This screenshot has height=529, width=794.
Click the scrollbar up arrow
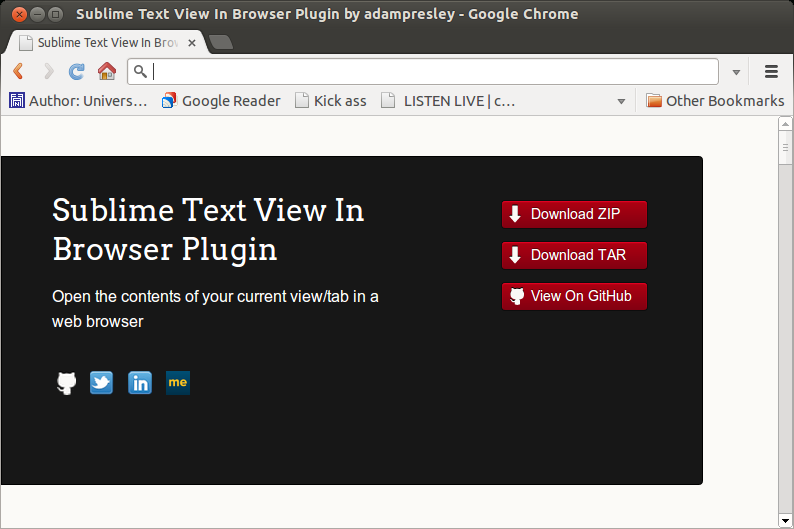(x=785, y=124)
